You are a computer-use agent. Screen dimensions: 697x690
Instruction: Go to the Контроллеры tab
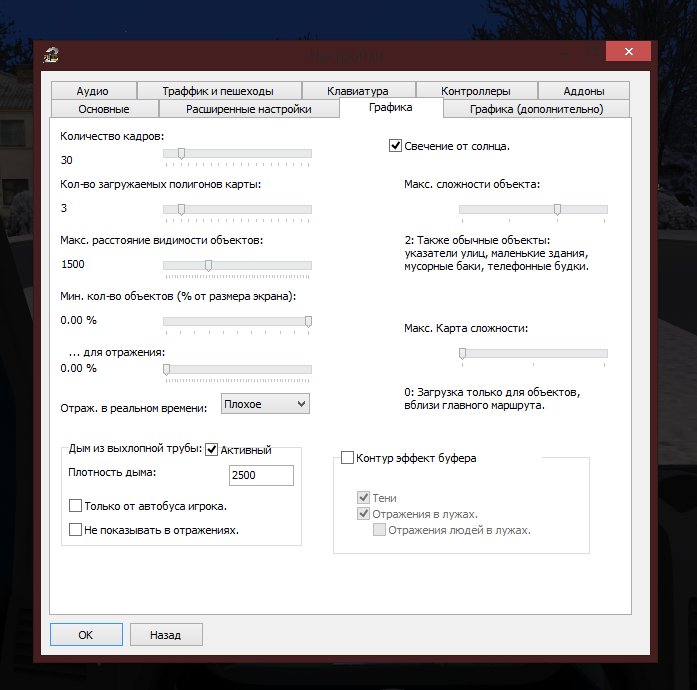(x=476, y=91)
